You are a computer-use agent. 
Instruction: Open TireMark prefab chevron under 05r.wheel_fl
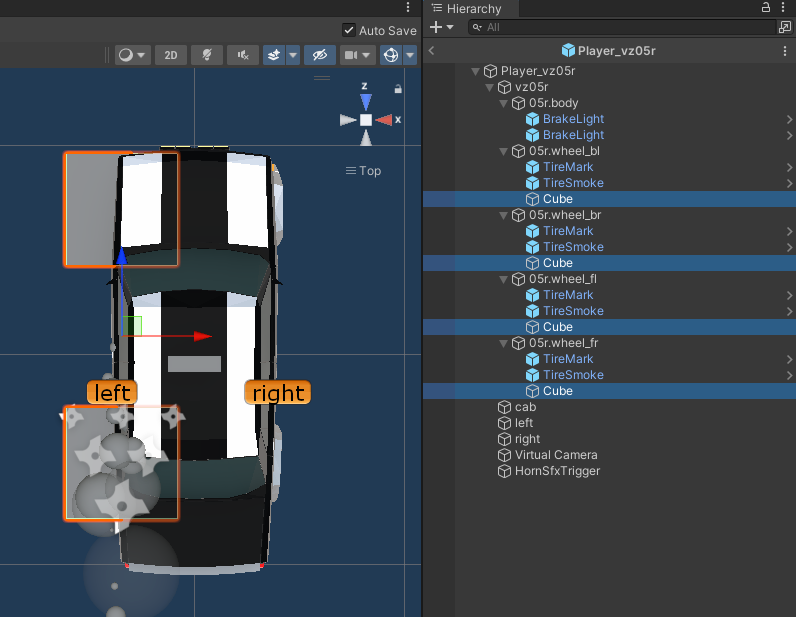789,295
